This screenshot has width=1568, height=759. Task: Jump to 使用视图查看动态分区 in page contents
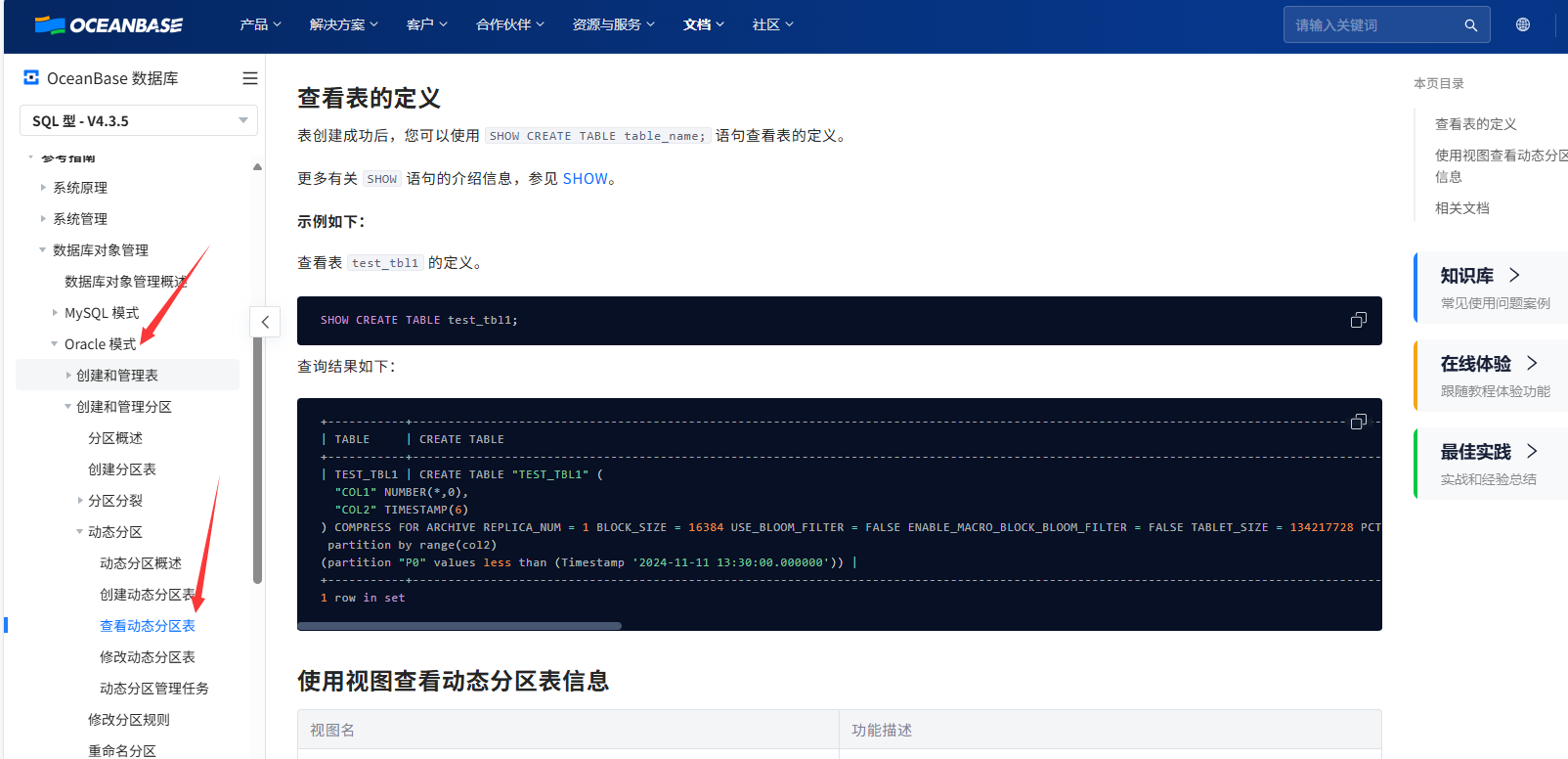pos(1501,166)
